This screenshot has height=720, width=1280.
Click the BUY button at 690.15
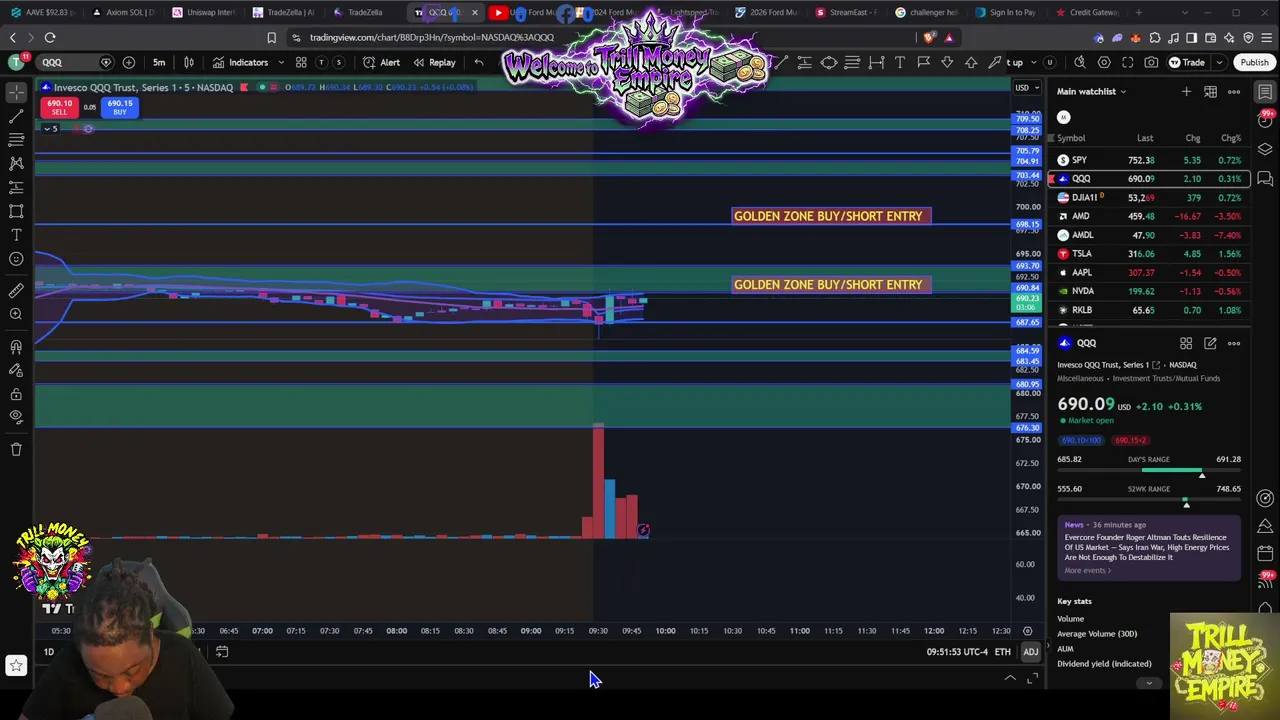[120, 107]
